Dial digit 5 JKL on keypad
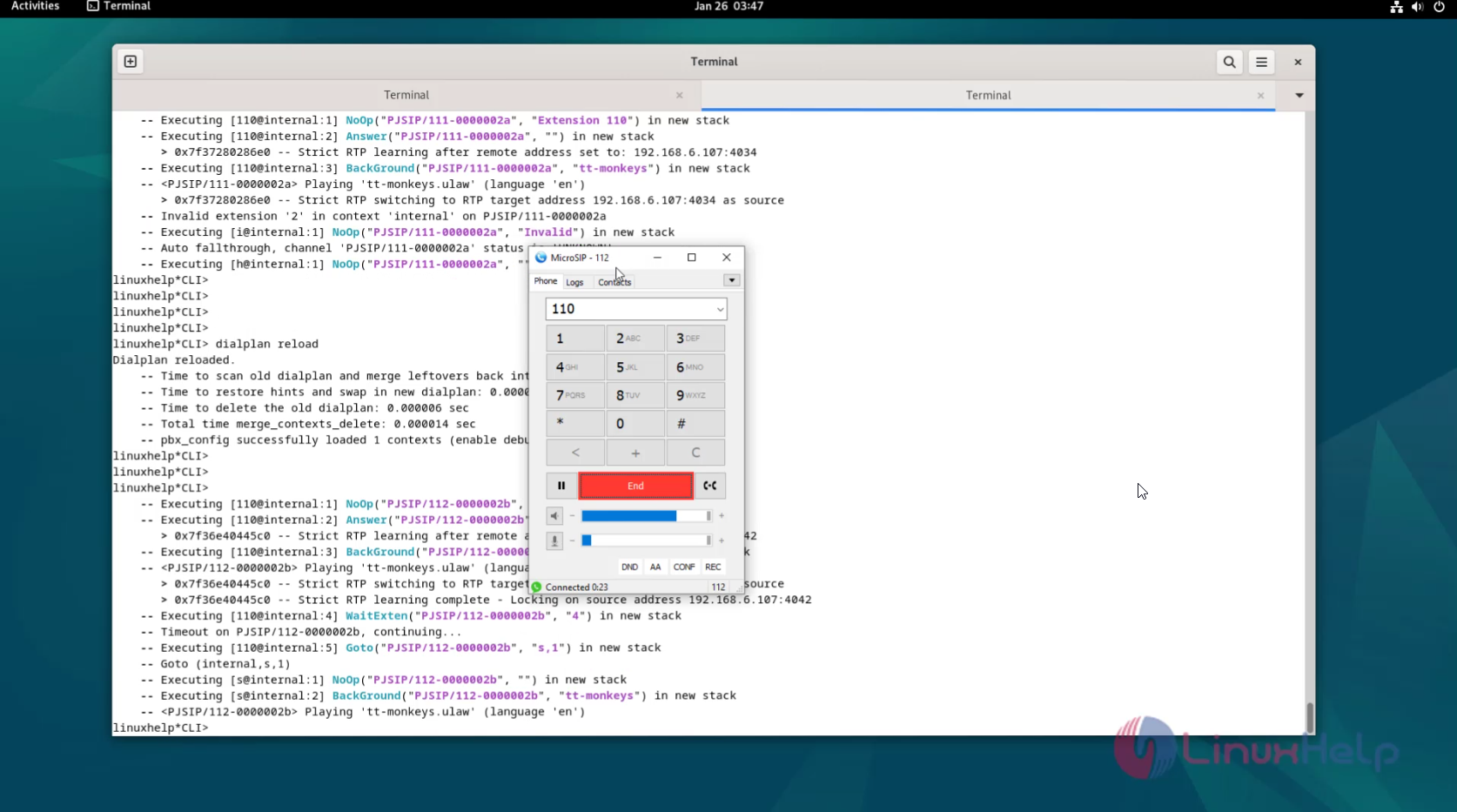 (x=635, y=366)
